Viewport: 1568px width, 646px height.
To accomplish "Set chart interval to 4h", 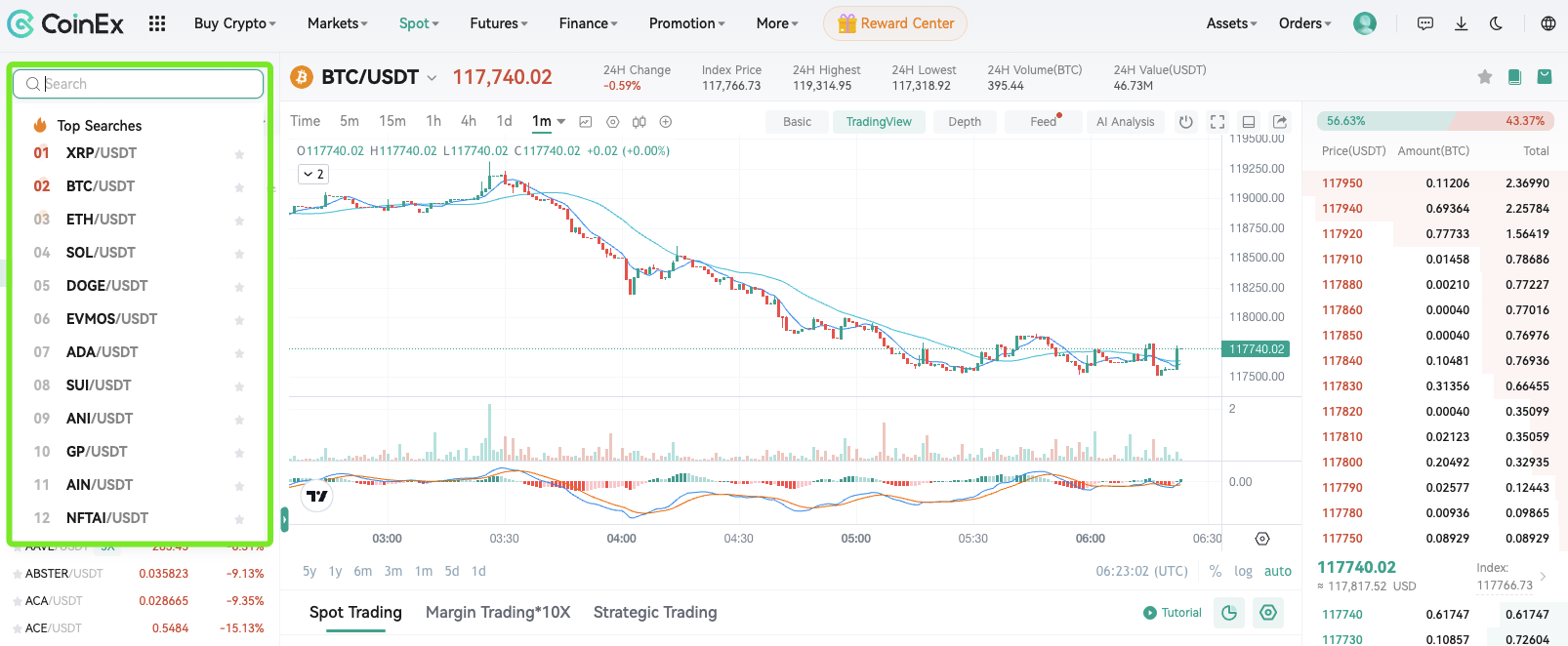I will point(469,121).
